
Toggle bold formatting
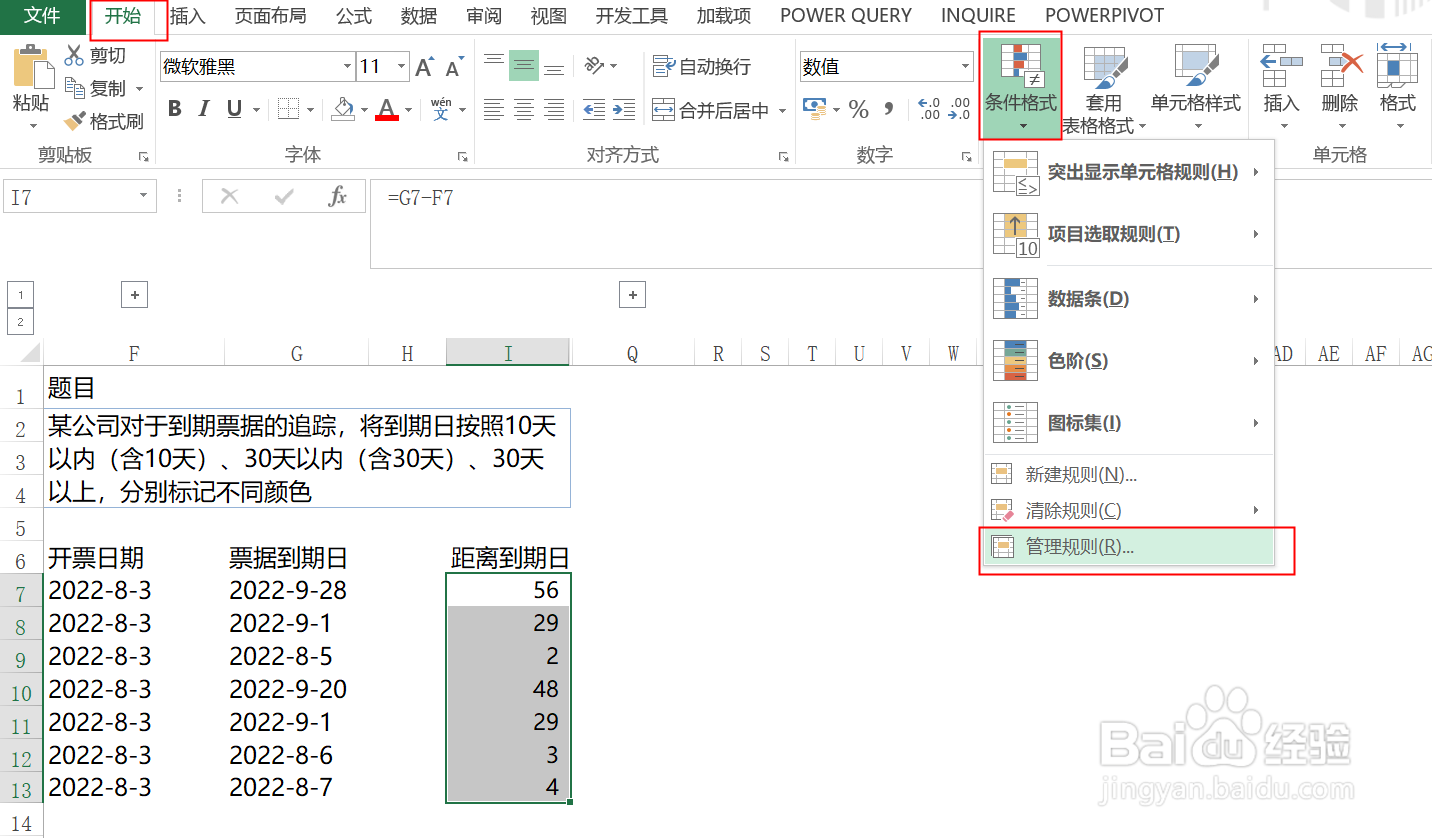175,109
